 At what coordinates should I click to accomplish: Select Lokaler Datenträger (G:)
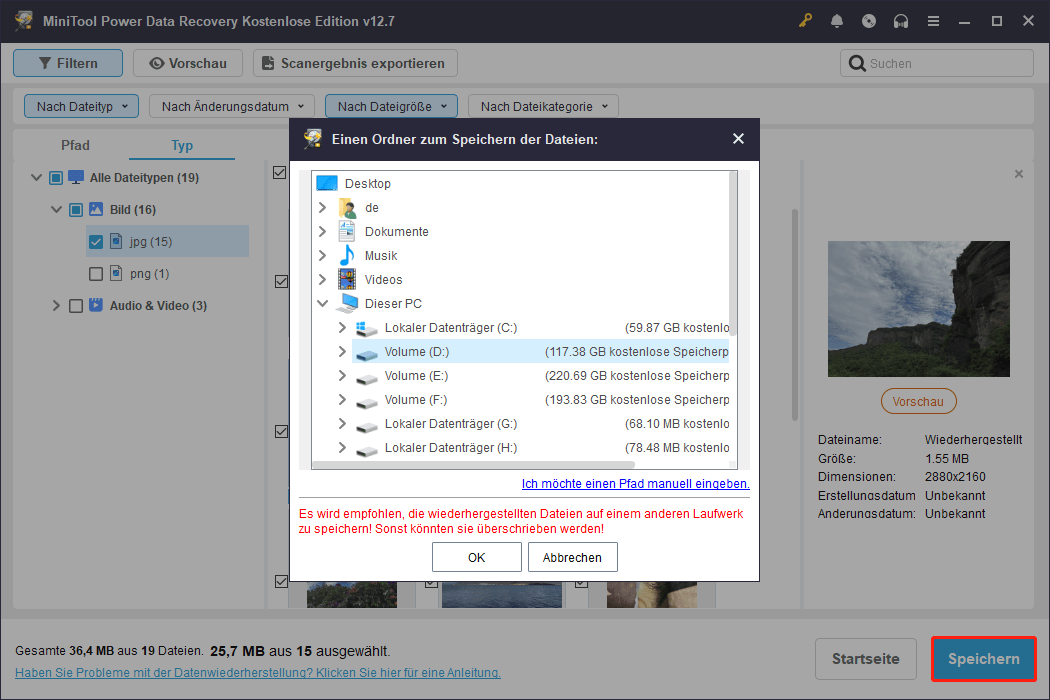[x=451, y=424]
